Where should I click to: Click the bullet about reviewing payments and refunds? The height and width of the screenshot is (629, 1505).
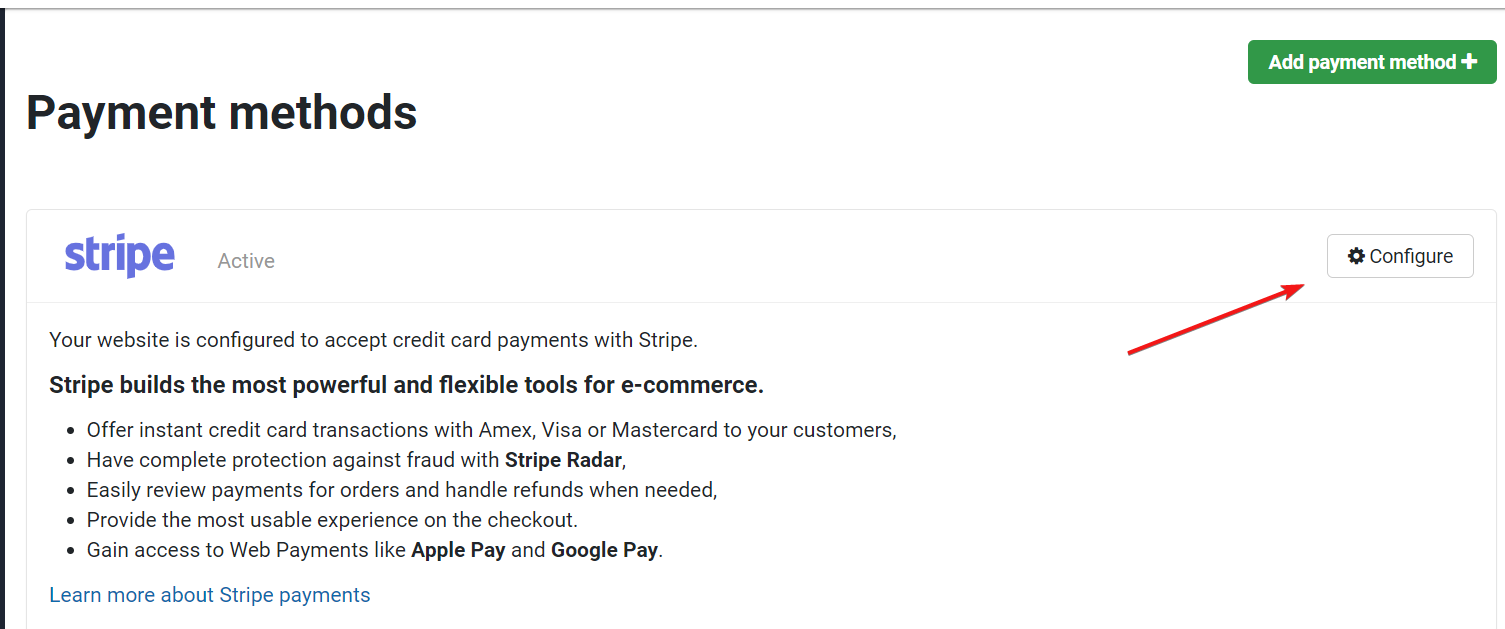(402, 490)
